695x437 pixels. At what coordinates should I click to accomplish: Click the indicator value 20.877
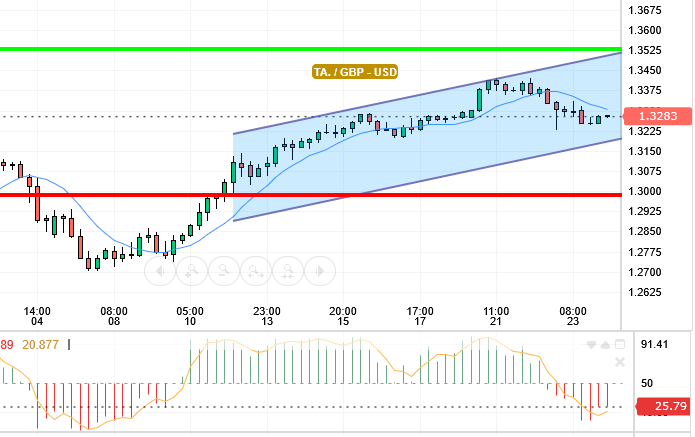[40, 344]
